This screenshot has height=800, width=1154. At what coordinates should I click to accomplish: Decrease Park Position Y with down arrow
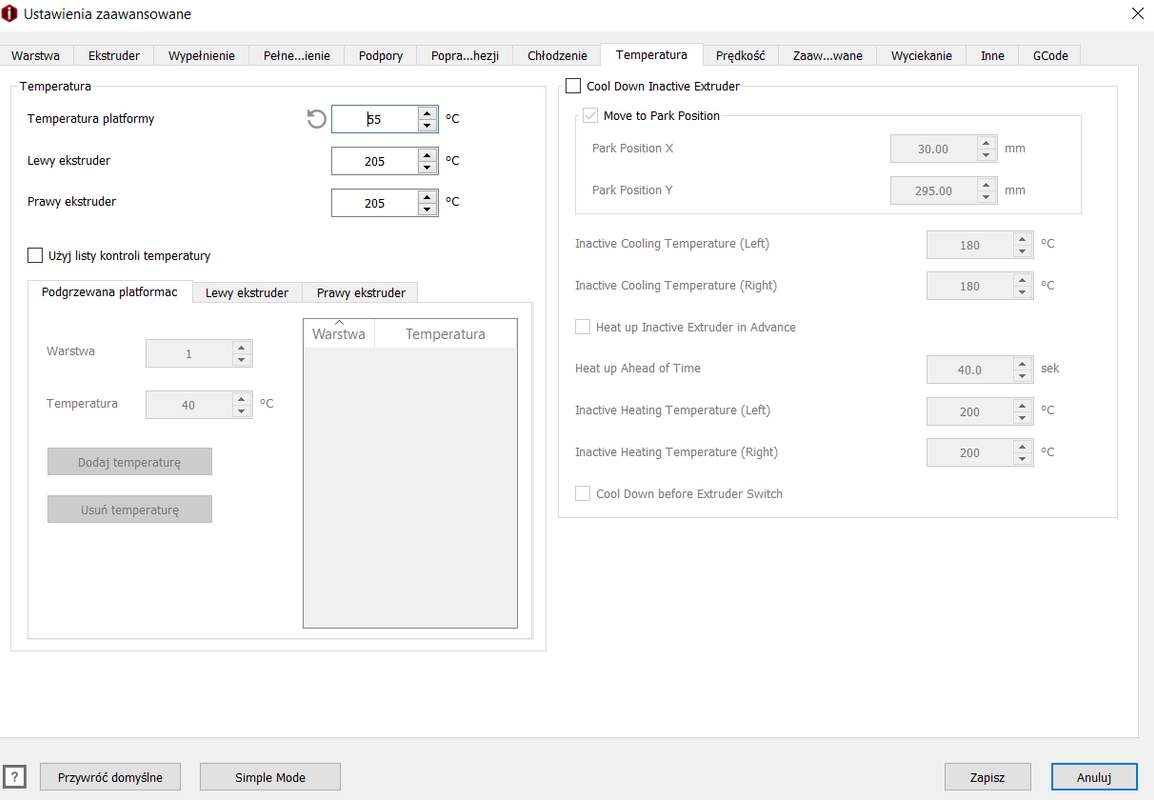pyautogui.click(x=986, y=197)
